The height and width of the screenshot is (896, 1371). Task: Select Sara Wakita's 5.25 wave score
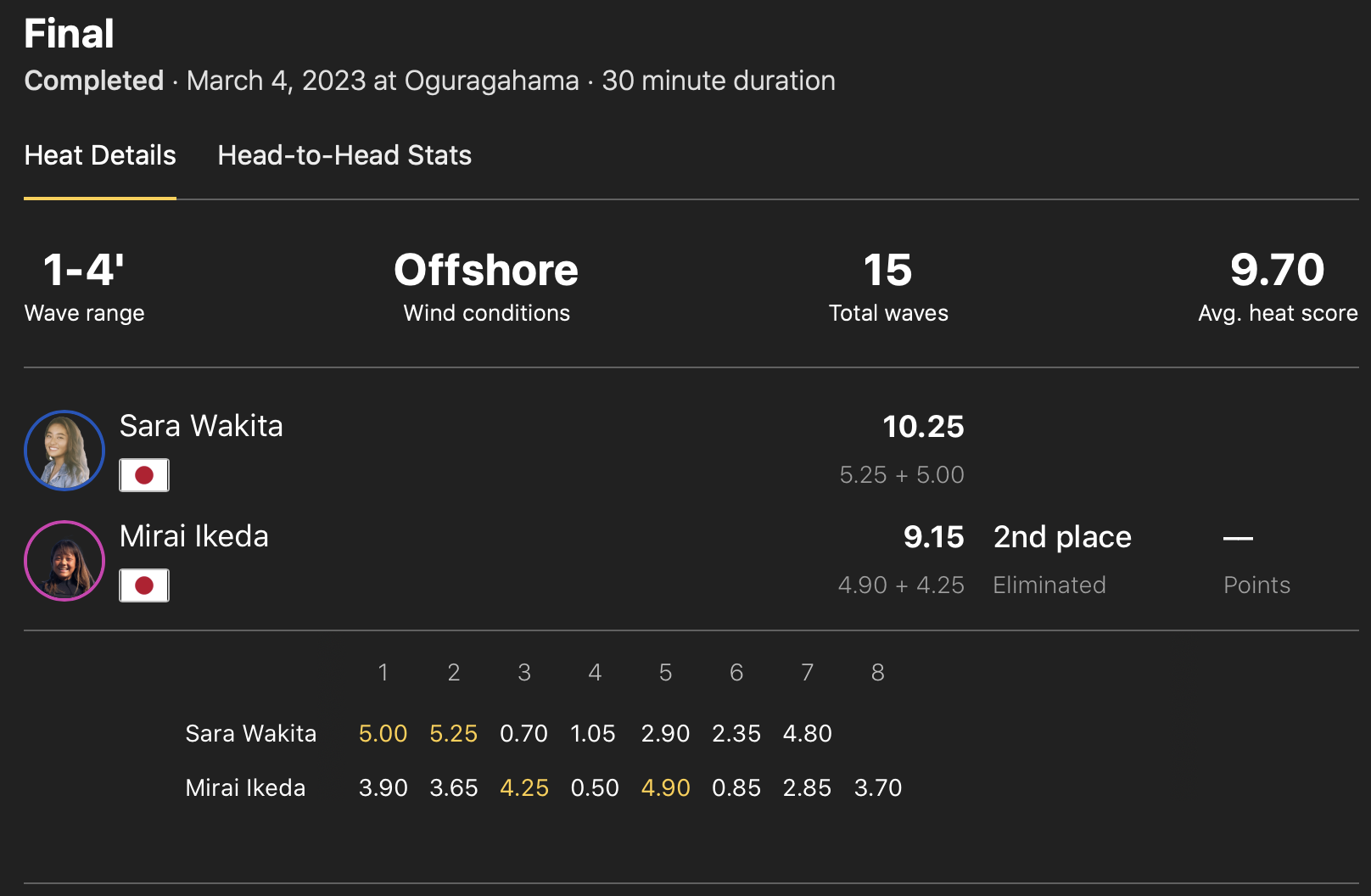(x=453, y=733)
